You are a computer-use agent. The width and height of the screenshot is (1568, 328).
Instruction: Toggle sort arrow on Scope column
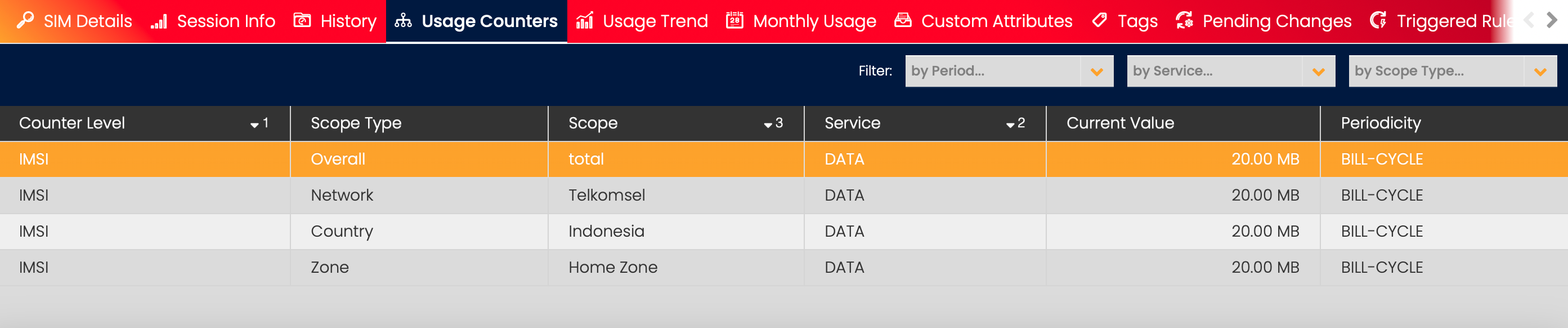[x=768, y=125]
